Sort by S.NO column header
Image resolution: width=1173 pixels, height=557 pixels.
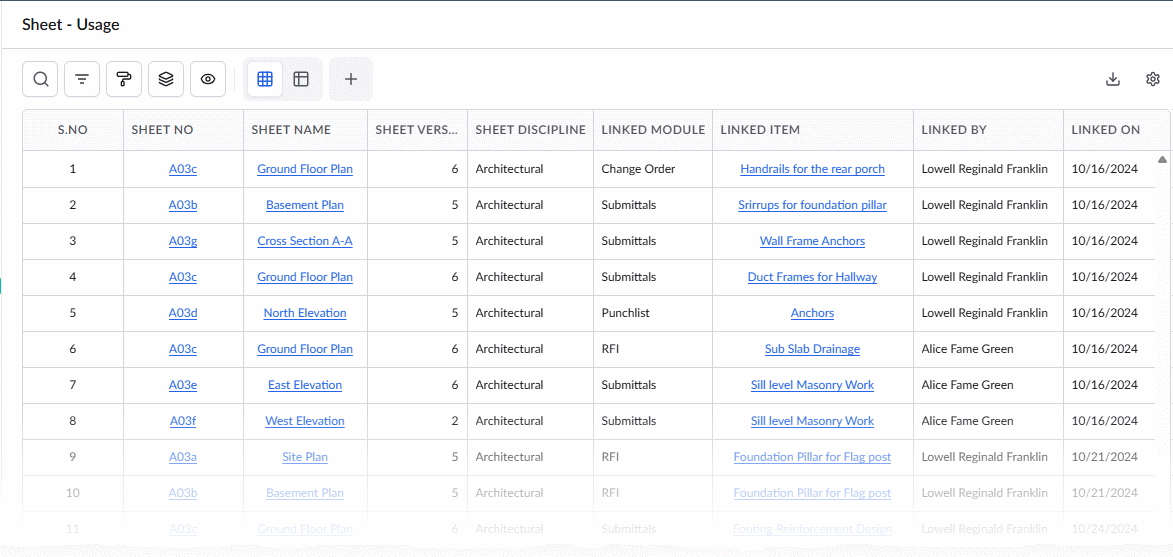click(x=73, y=130)
